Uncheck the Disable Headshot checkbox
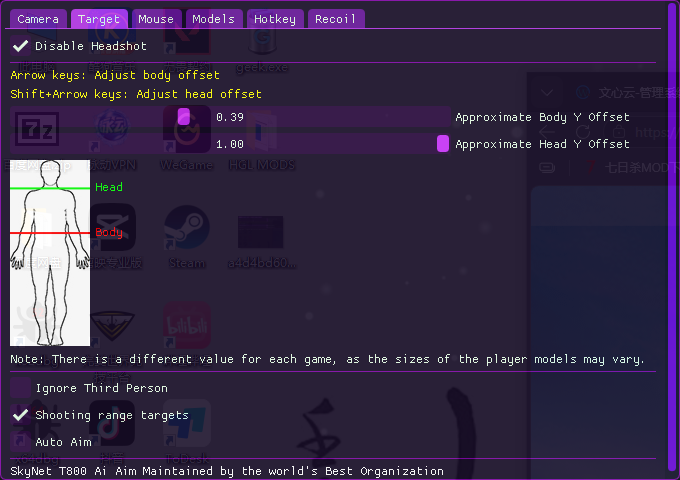 pyautogui.click(x=20, y=46)
